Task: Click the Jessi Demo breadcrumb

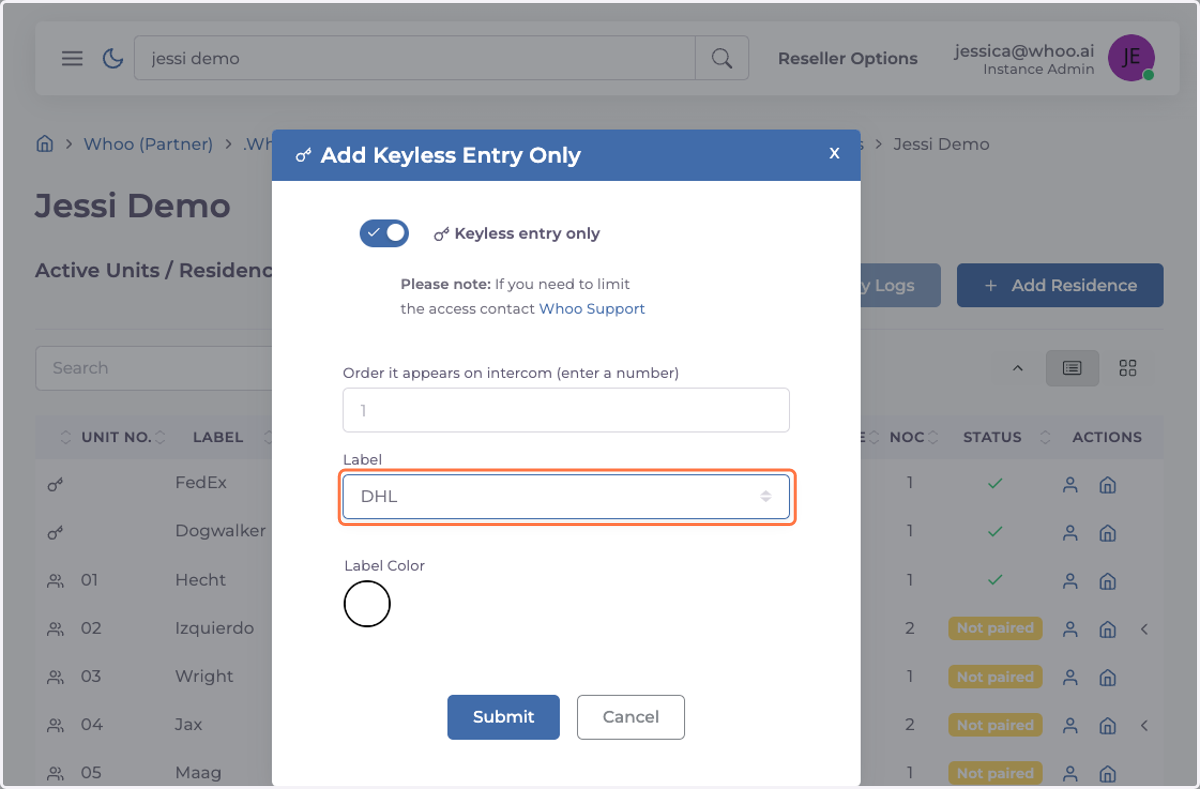Action: pos(941,144)
